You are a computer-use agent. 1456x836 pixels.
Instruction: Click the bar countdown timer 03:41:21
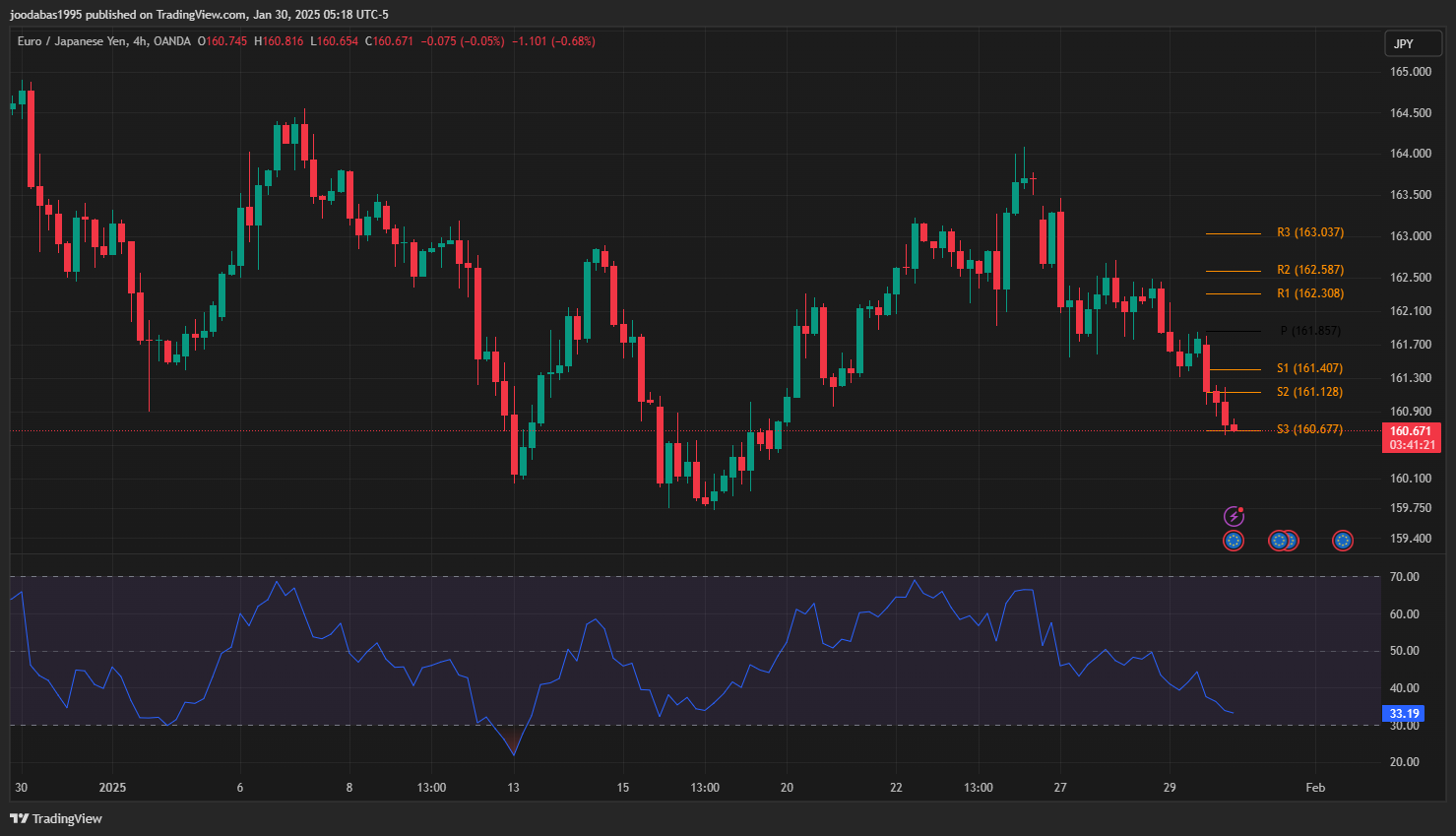pyautogui.click(x=1411, y=445)
